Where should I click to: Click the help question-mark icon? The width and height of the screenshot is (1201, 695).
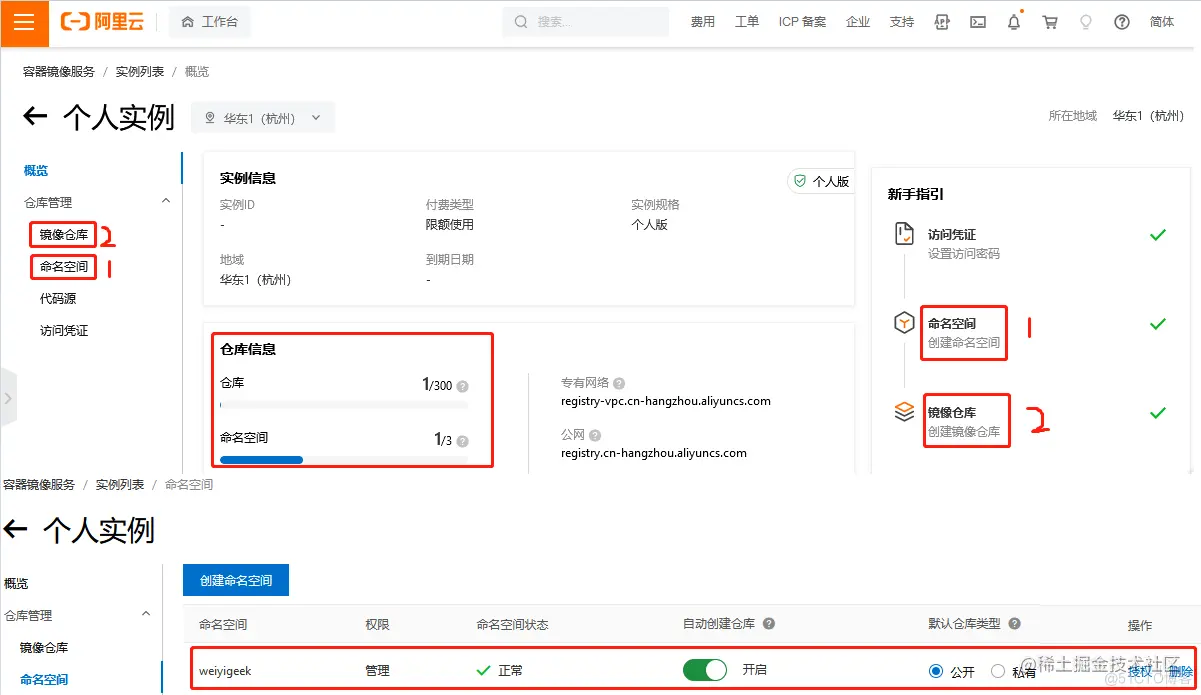(x=1121, y=21)
